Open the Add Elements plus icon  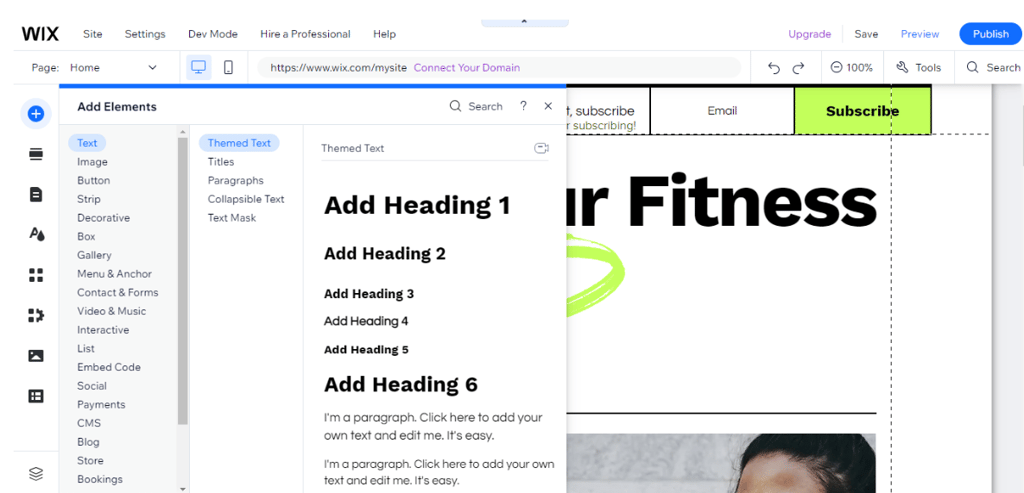pos(36,114)
